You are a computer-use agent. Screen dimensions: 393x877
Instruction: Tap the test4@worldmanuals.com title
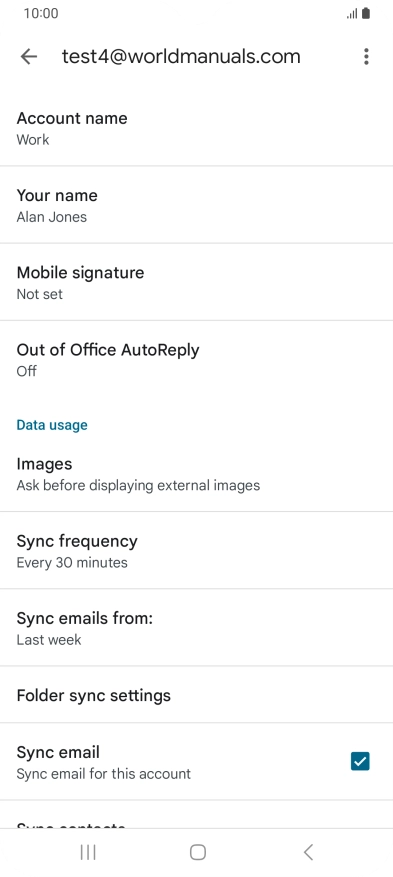point(181,56)
